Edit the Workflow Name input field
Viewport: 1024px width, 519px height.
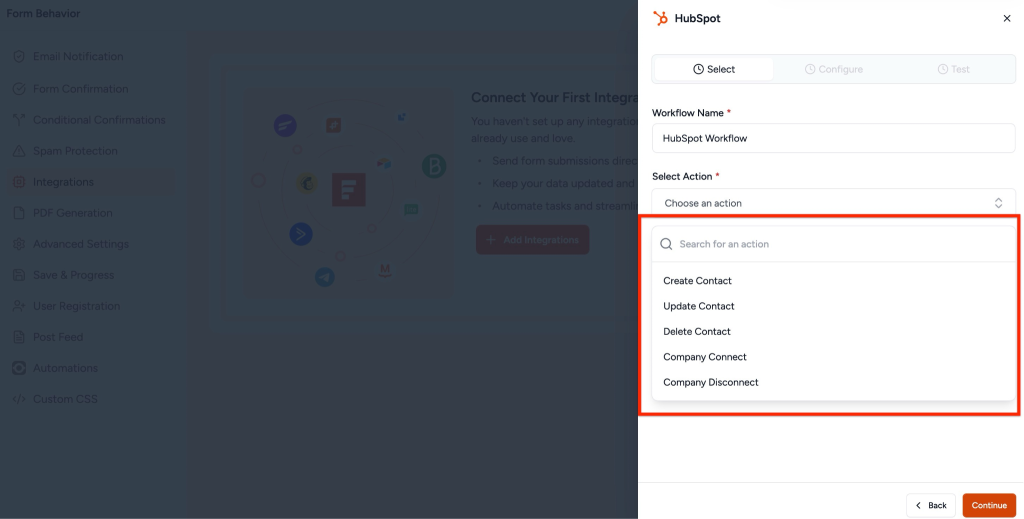tap(833, 138)
